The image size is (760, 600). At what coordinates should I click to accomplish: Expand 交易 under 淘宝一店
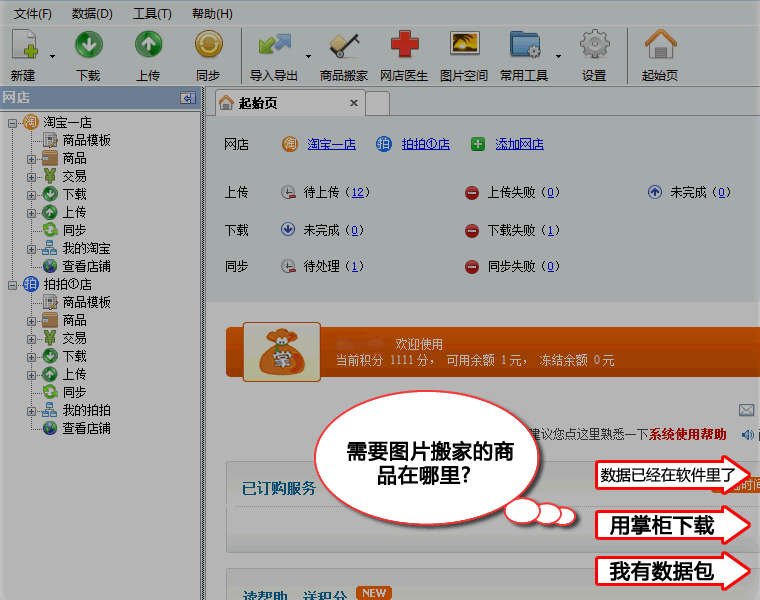(32, 177)
